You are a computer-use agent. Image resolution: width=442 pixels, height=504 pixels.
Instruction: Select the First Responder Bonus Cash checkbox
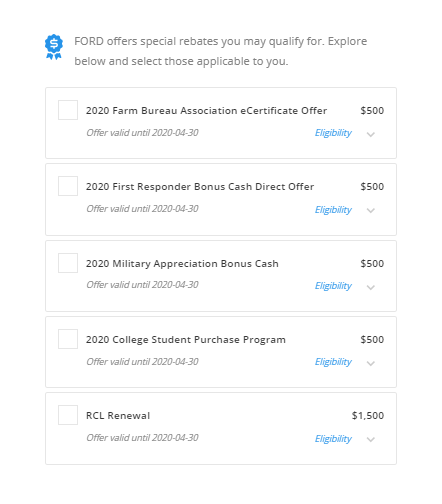coord(68,186)
